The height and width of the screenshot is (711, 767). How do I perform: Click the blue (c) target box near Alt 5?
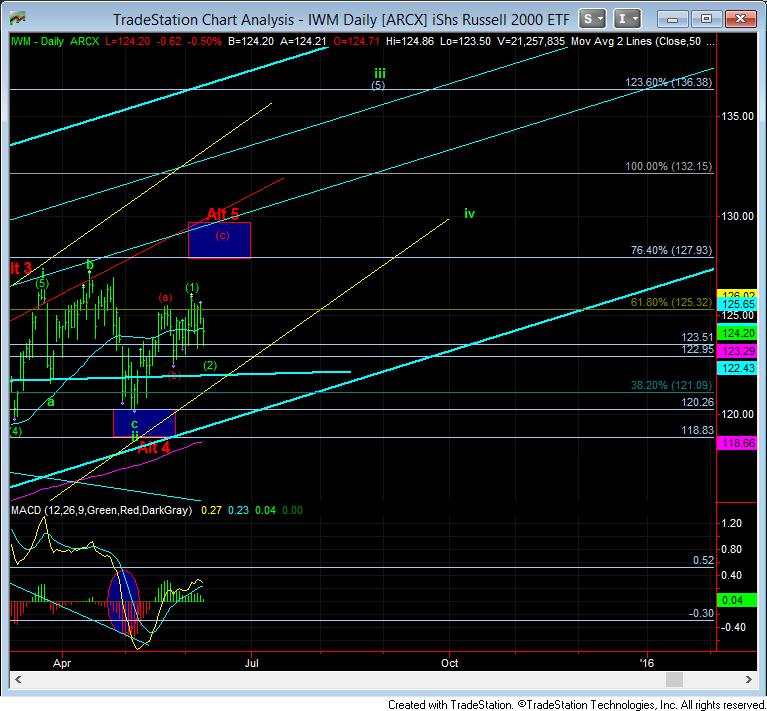tap(220, 240)
